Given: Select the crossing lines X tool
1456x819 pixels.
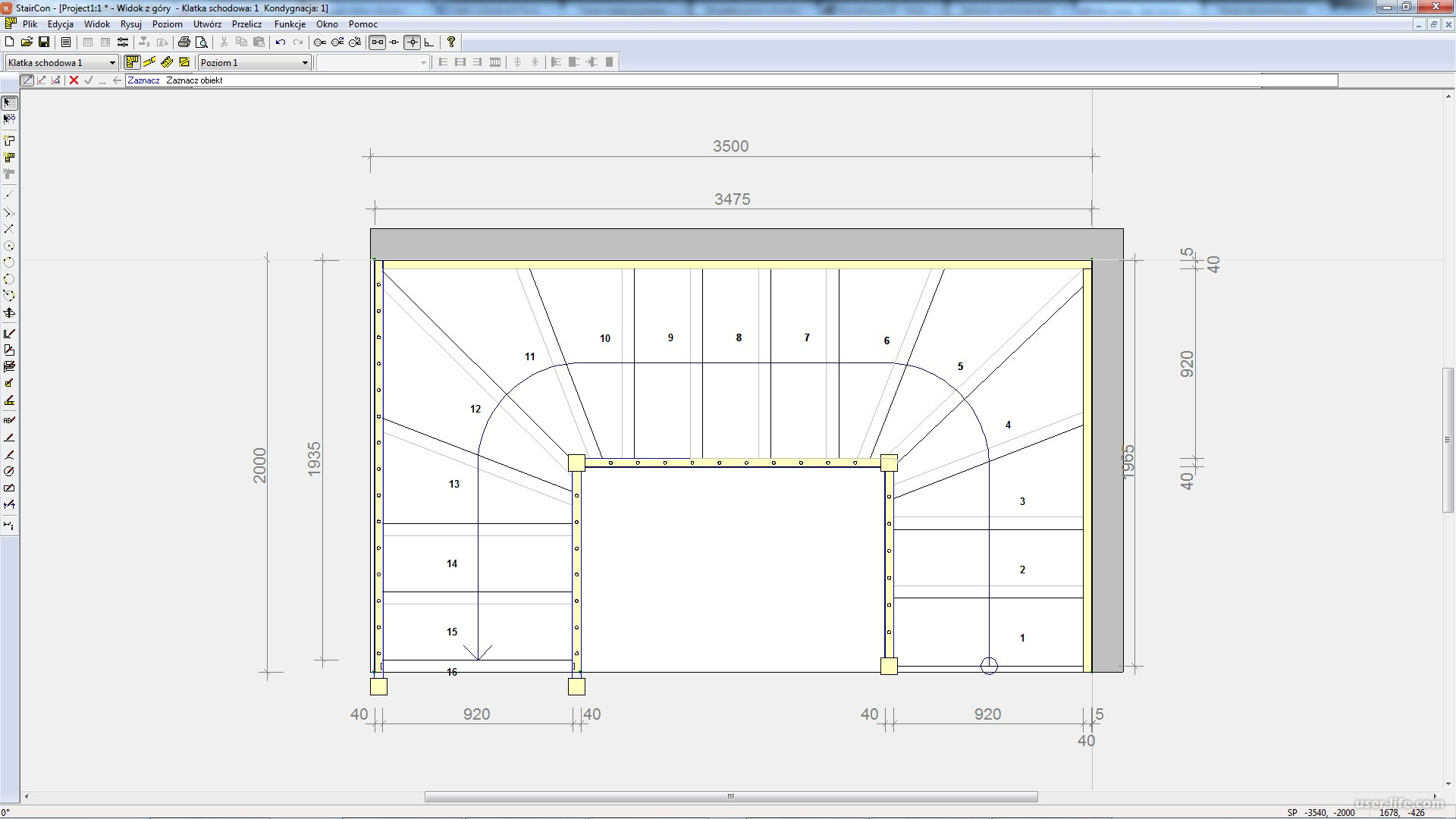Looking at the screenshot, I should (x=10, y=228).
